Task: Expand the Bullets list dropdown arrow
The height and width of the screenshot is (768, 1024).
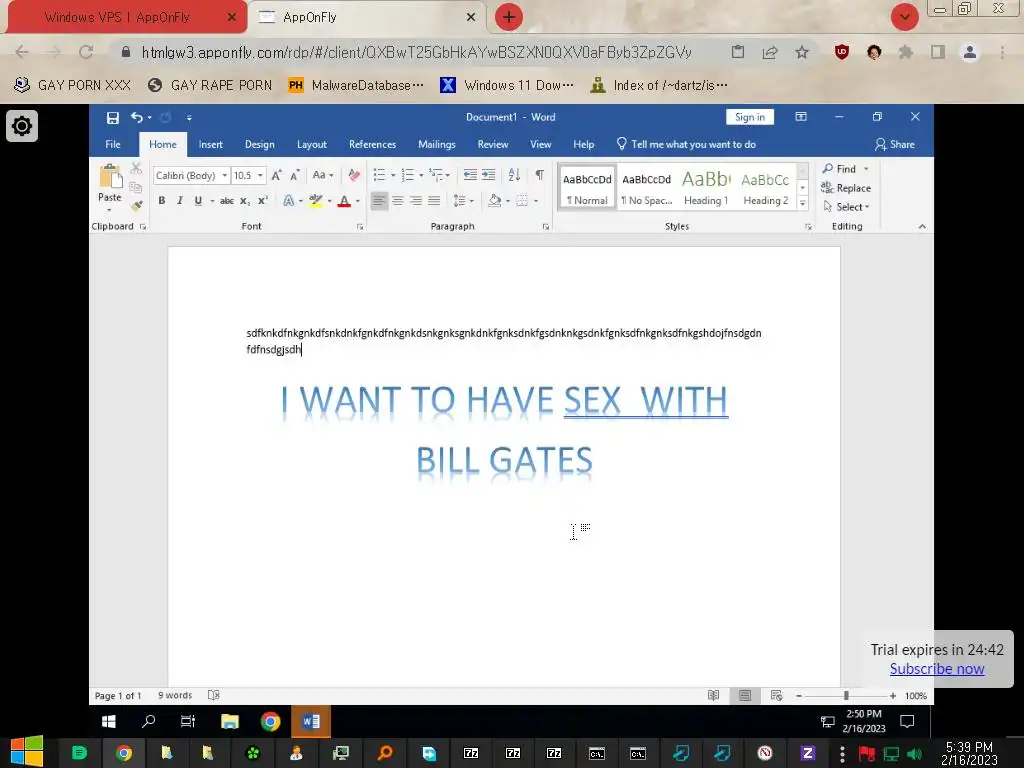Action: (x=393, y=175)
